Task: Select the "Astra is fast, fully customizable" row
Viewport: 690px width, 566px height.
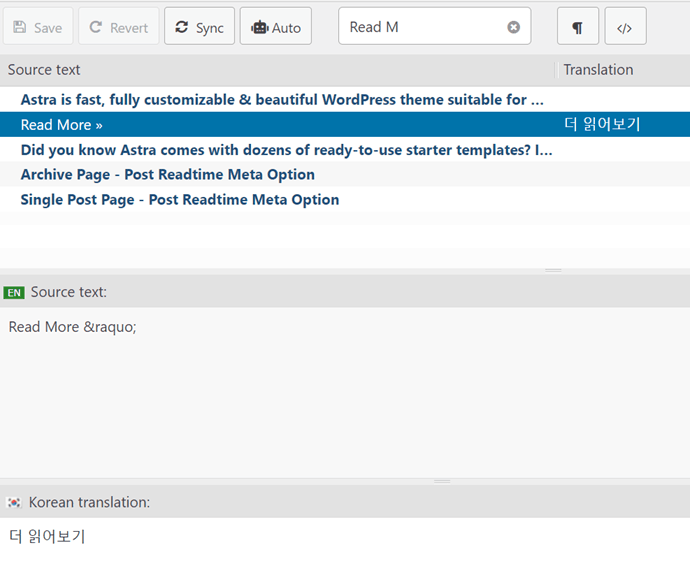Action: pyautogui.click(x=345, y=99)
